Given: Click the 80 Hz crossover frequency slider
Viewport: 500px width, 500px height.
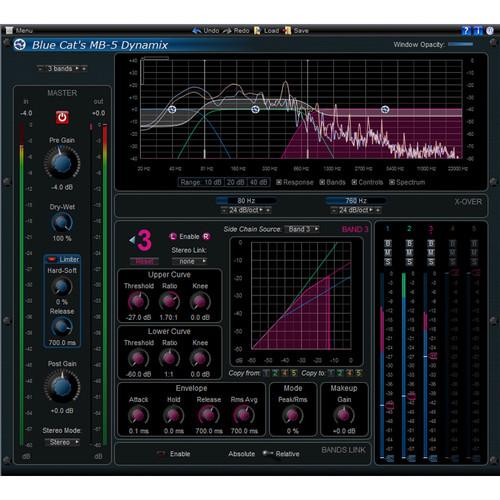Looking at the screenshot, I should (x=246, y=201).
